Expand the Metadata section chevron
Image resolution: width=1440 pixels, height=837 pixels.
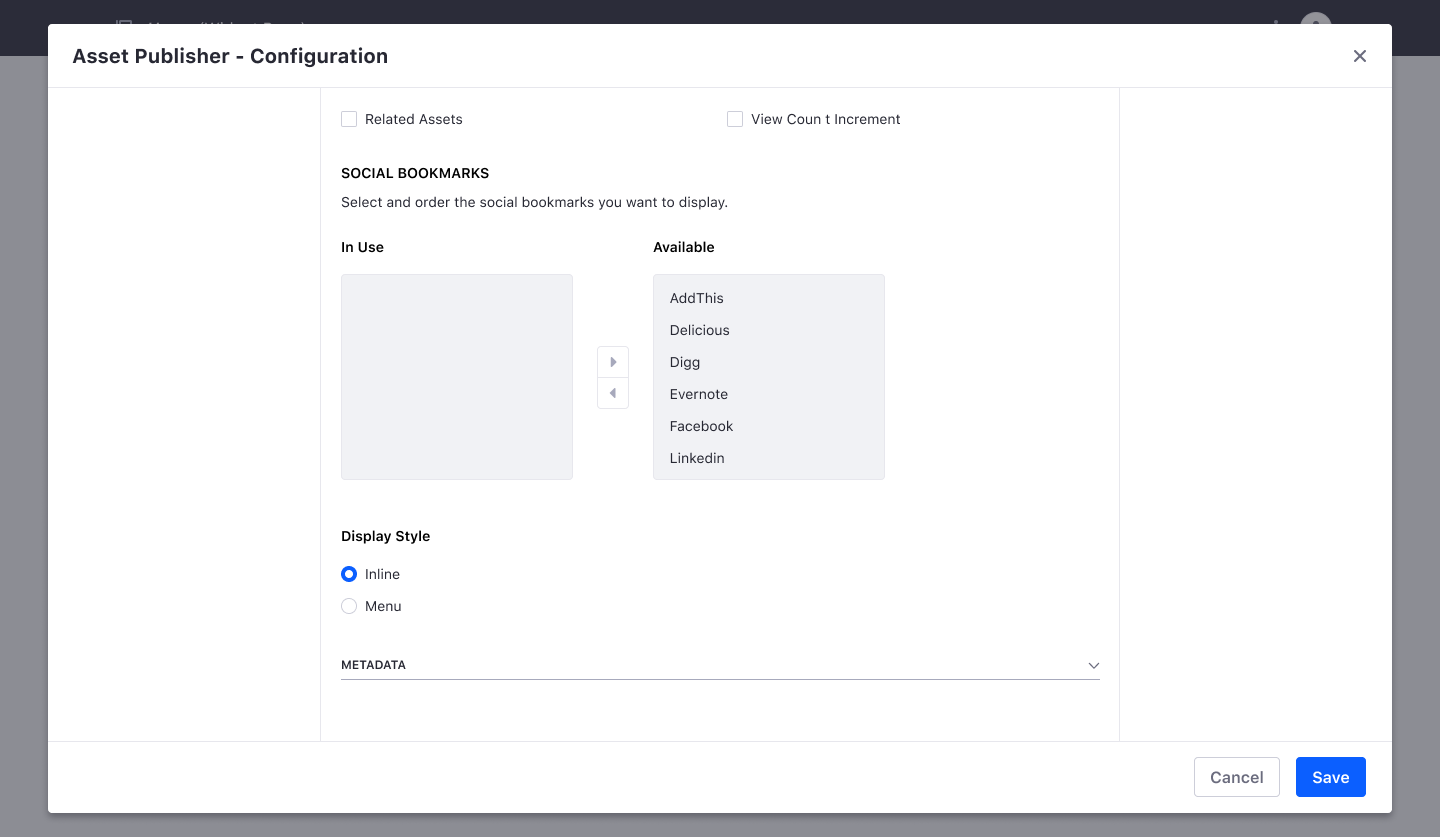click(x=1093, y=665)
